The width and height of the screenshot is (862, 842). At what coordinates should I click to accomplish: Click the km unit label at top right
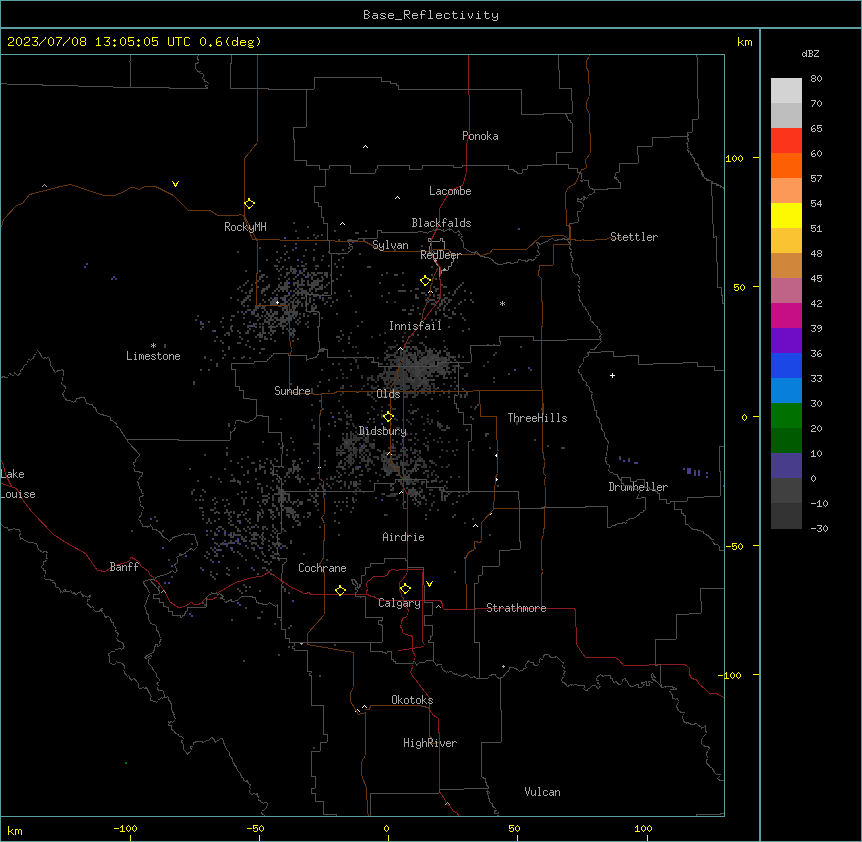pos(744,42)
